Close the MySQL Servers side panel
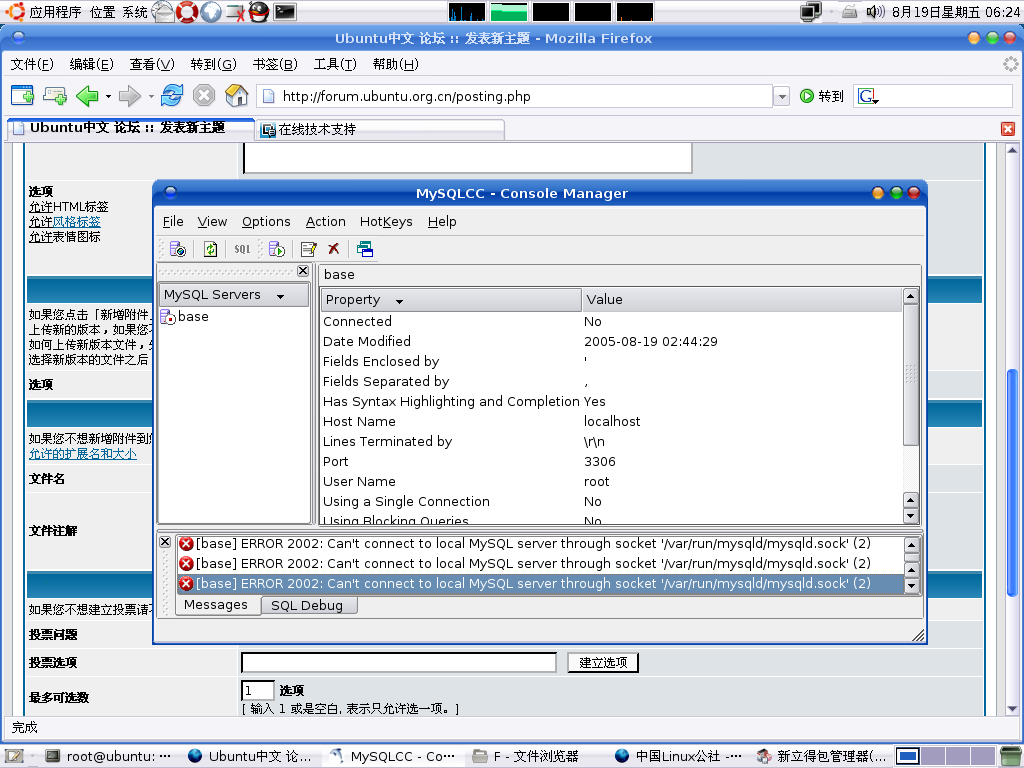 [303, 270]
